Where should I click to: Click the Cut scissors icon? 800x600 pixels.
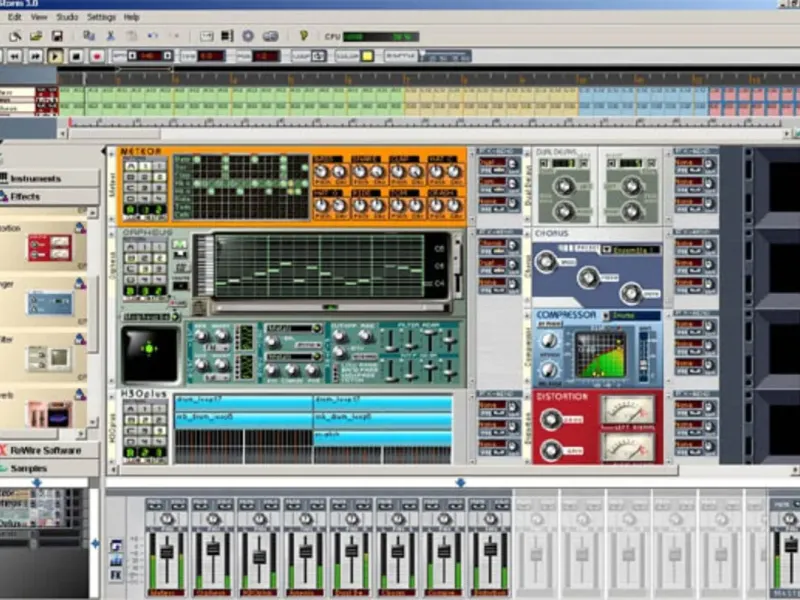coord(110,36)
